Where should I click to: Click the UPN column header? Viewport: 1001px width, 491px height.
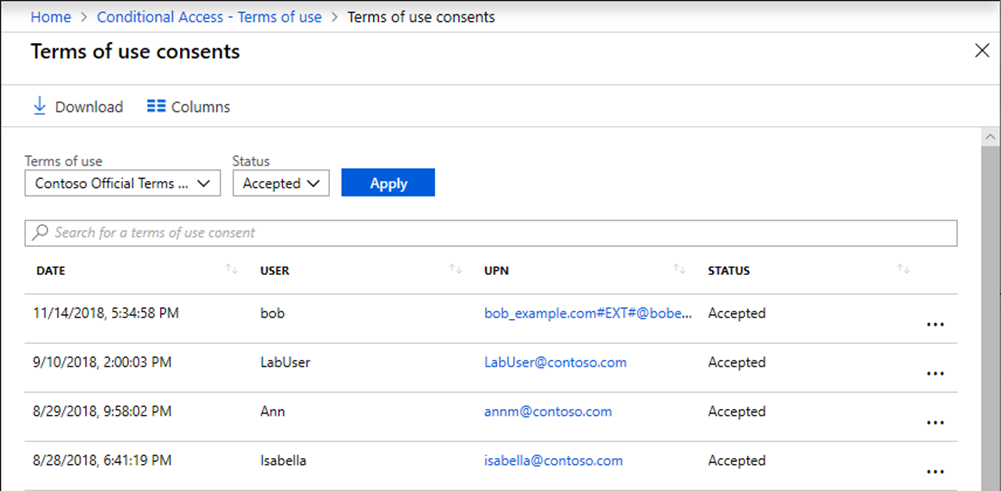[497, 271]
